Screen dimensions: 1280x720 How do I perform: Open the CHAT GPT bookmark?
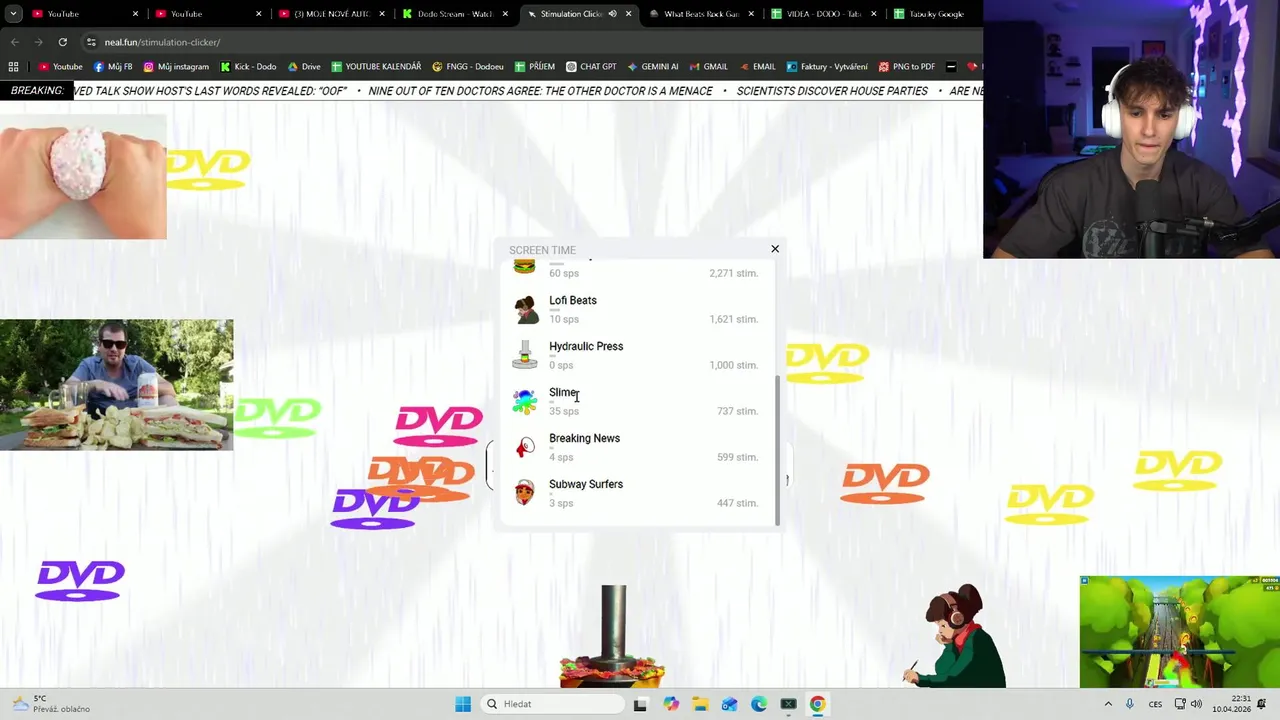[591, 67]
